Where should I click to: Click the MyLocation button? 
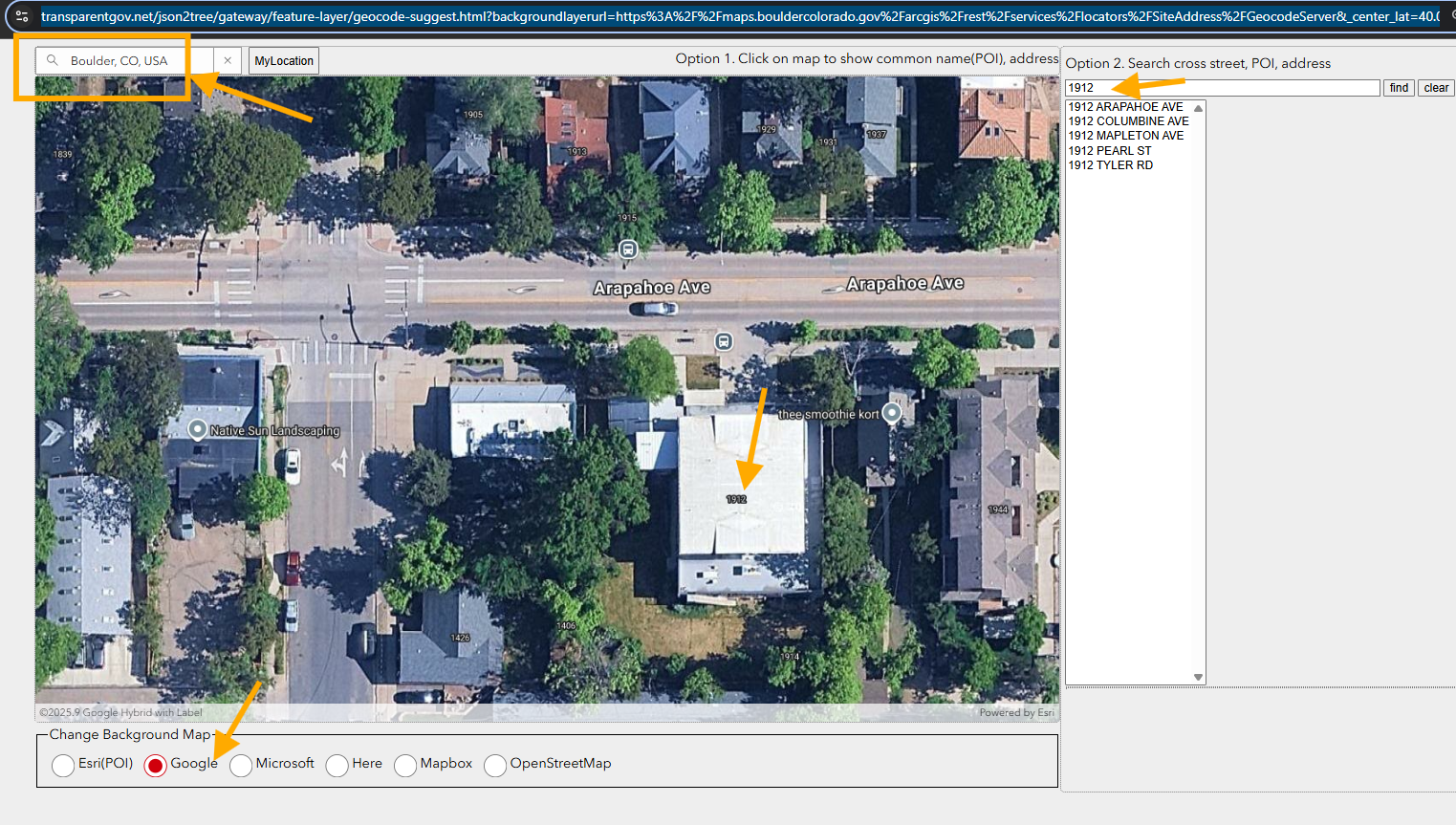[284, 61]
